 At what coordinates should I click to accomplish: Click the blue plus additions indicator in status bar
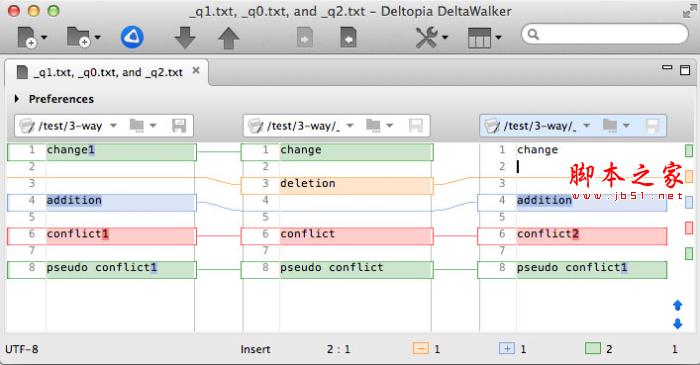507,348
